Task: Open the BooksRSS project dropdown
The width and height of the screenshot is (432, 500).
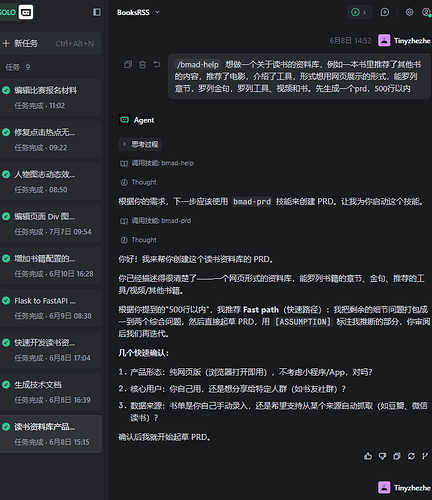Action: (138, 12)
